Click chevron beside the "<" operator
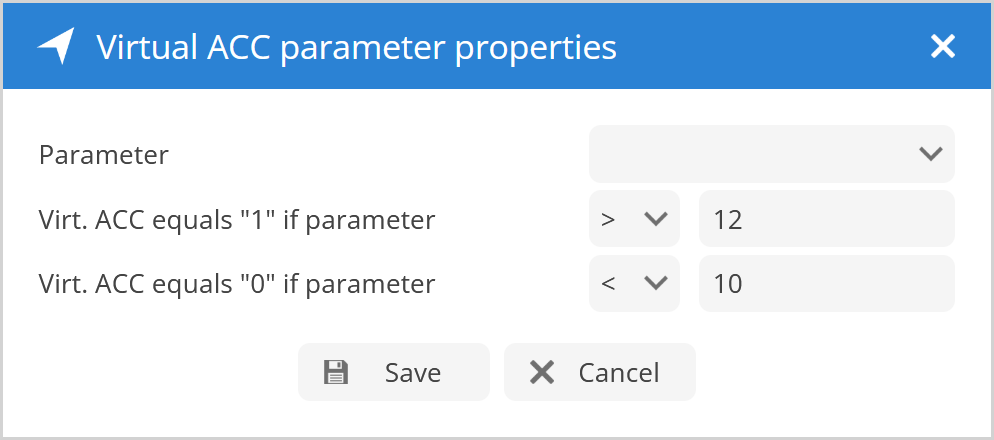994x440 pixels. [x=656, y=283]
